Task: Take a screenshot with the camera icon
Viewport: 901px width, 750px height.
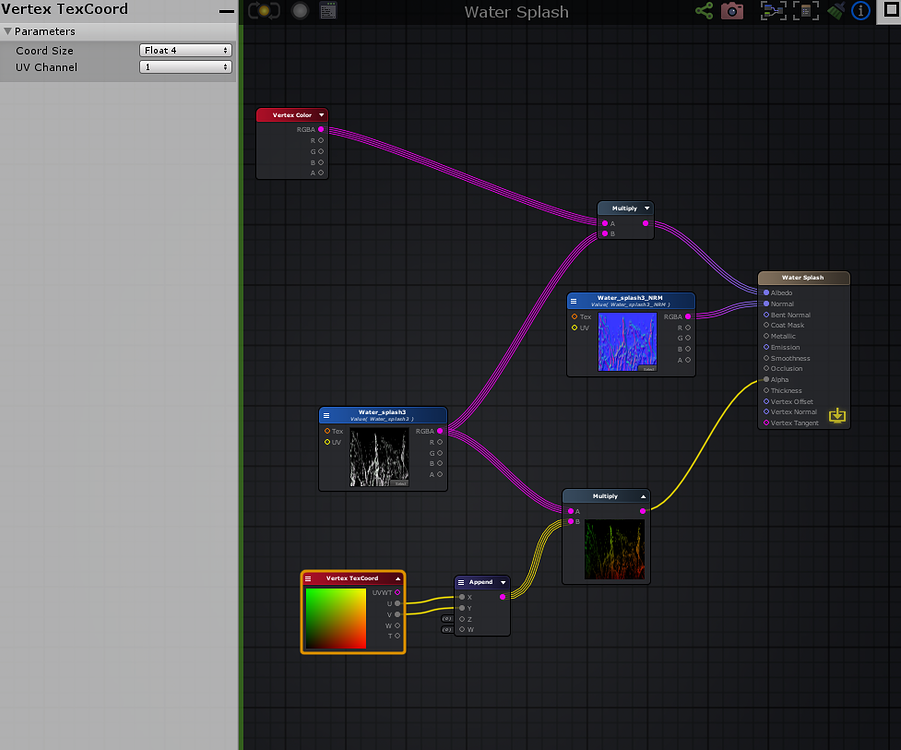Action: point(731,11)
